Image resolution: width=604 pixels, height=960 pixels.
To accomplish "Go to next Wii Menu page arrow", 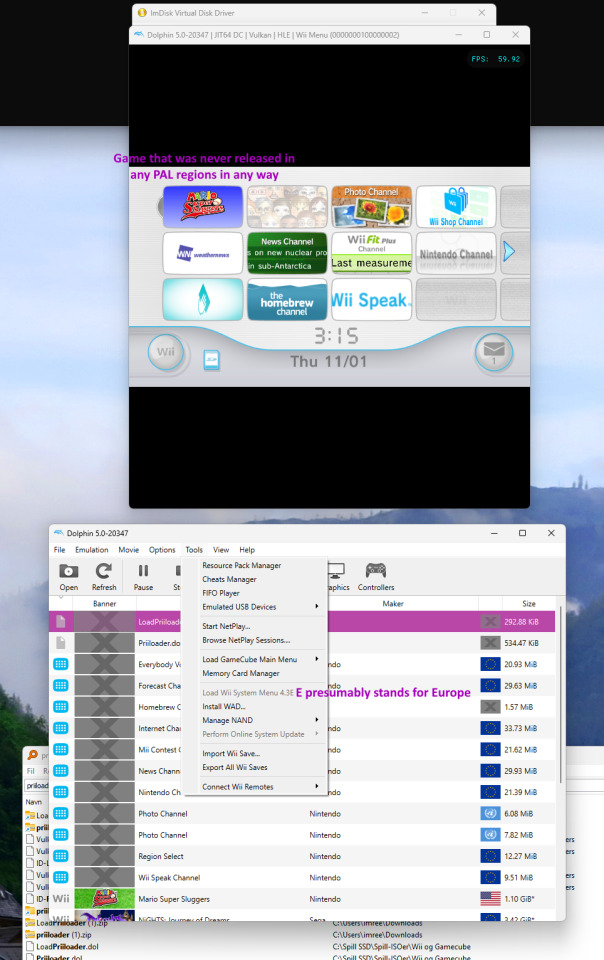I will [x=509, y=251].
